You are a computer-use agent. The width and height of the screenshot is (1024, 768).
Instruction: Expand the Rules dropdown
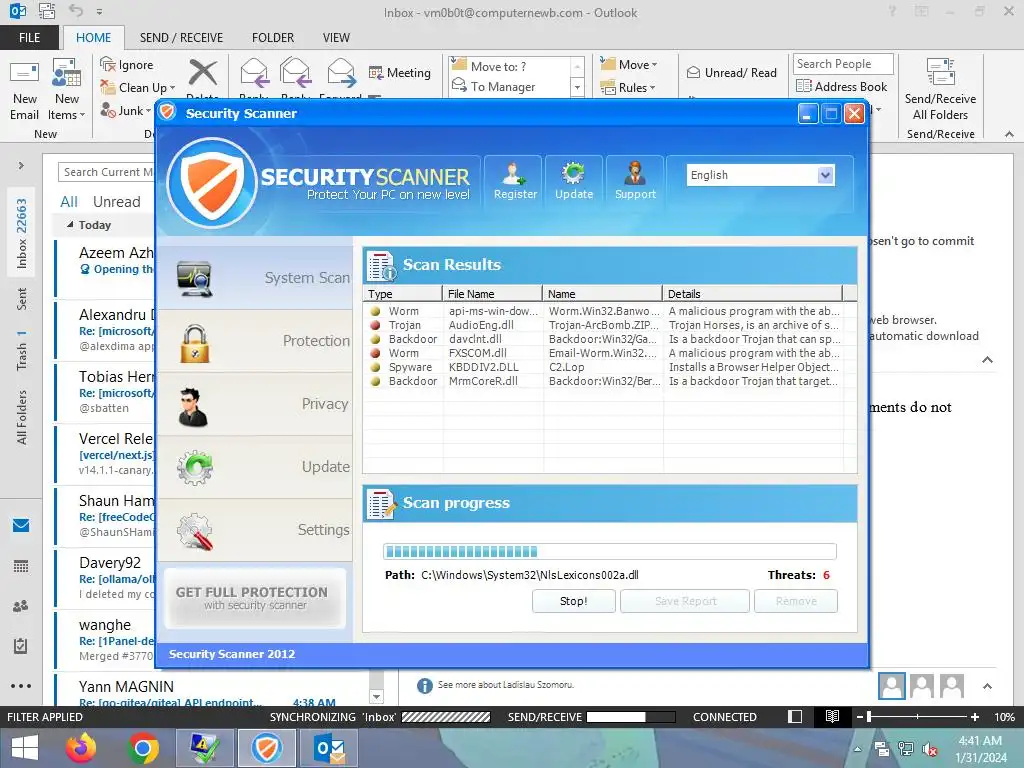click(x=652, y=88)
